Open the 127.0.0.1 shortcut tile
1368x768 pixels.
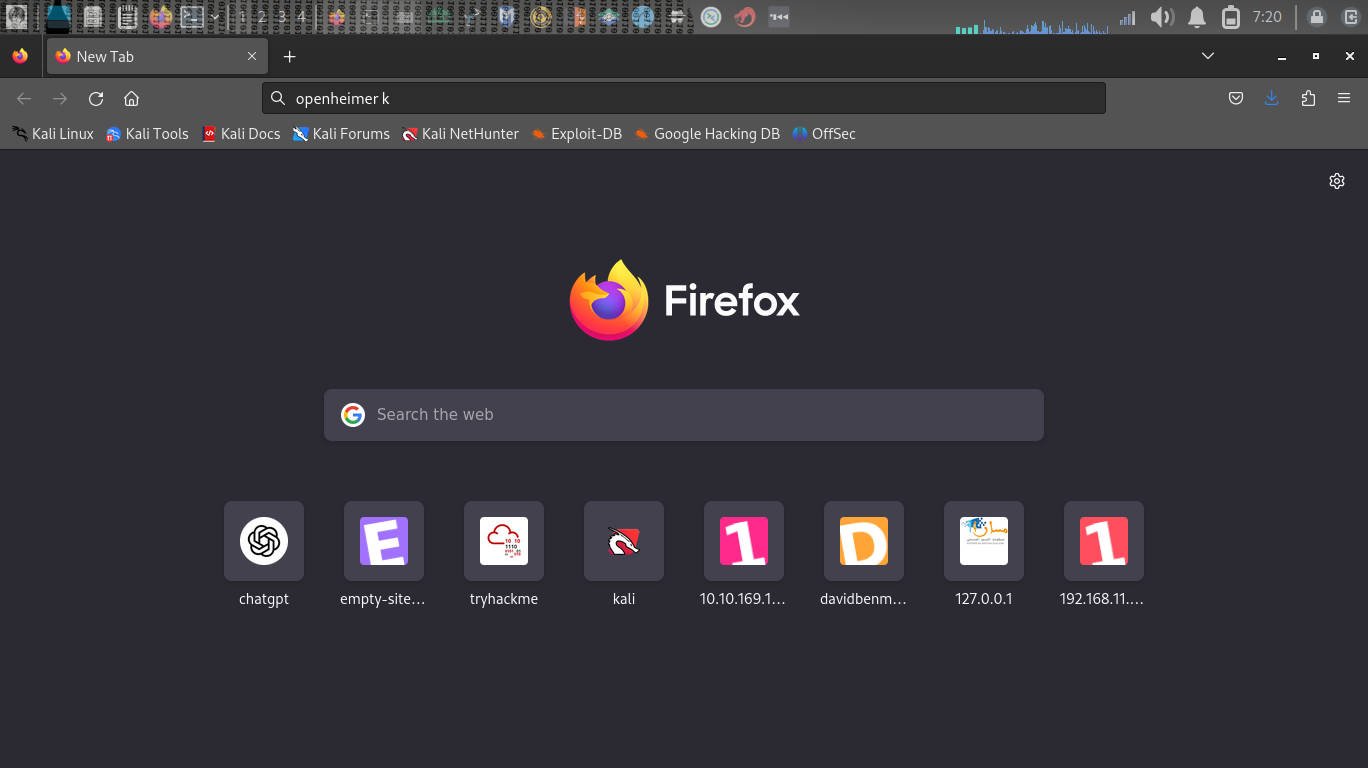[984, 541]
